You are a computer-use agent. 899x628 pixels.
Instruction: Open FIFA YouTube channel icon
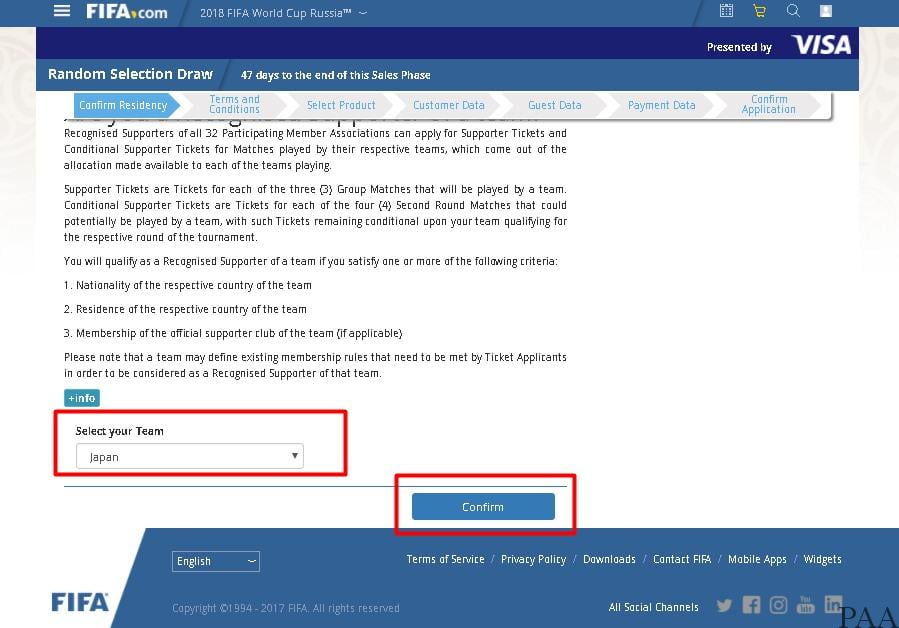click(x=805, y=604)
